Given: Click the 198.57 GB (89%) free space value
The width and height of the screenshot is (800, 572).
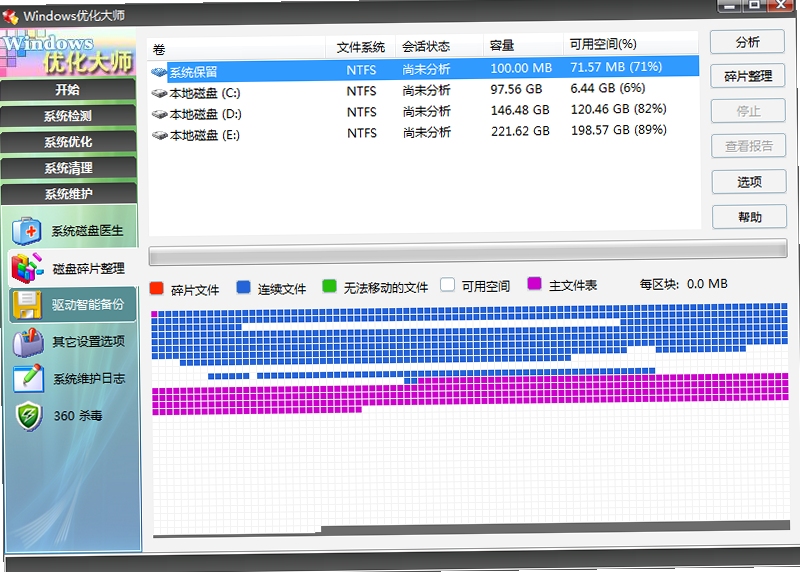Looking at the screenshot, I should [619, 130].
